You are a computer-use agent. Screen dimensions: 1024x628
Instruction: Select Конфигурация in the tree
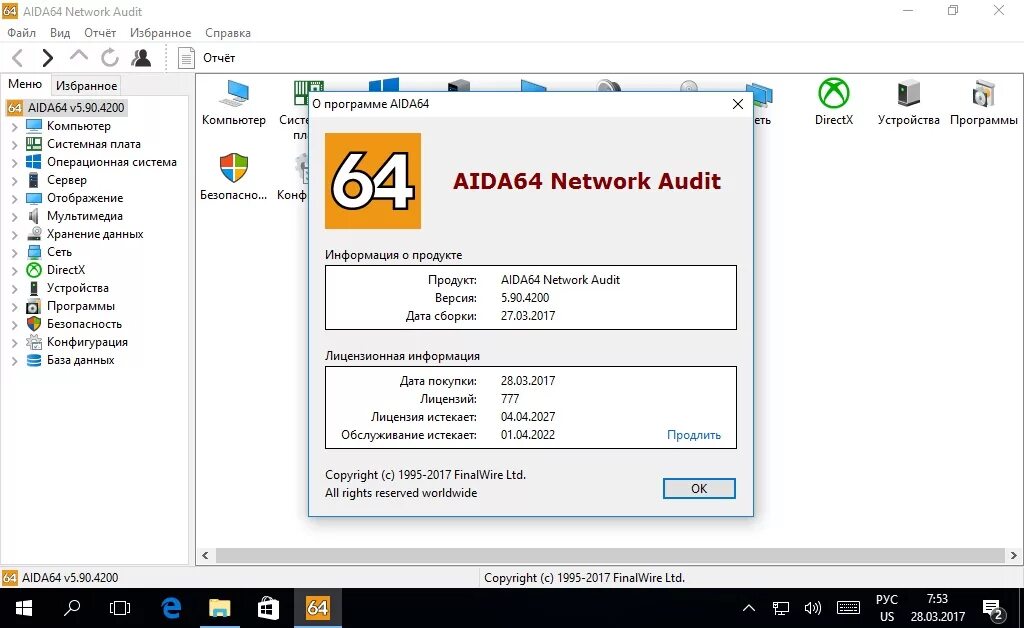pyautogui.click(x=76, y=342)
